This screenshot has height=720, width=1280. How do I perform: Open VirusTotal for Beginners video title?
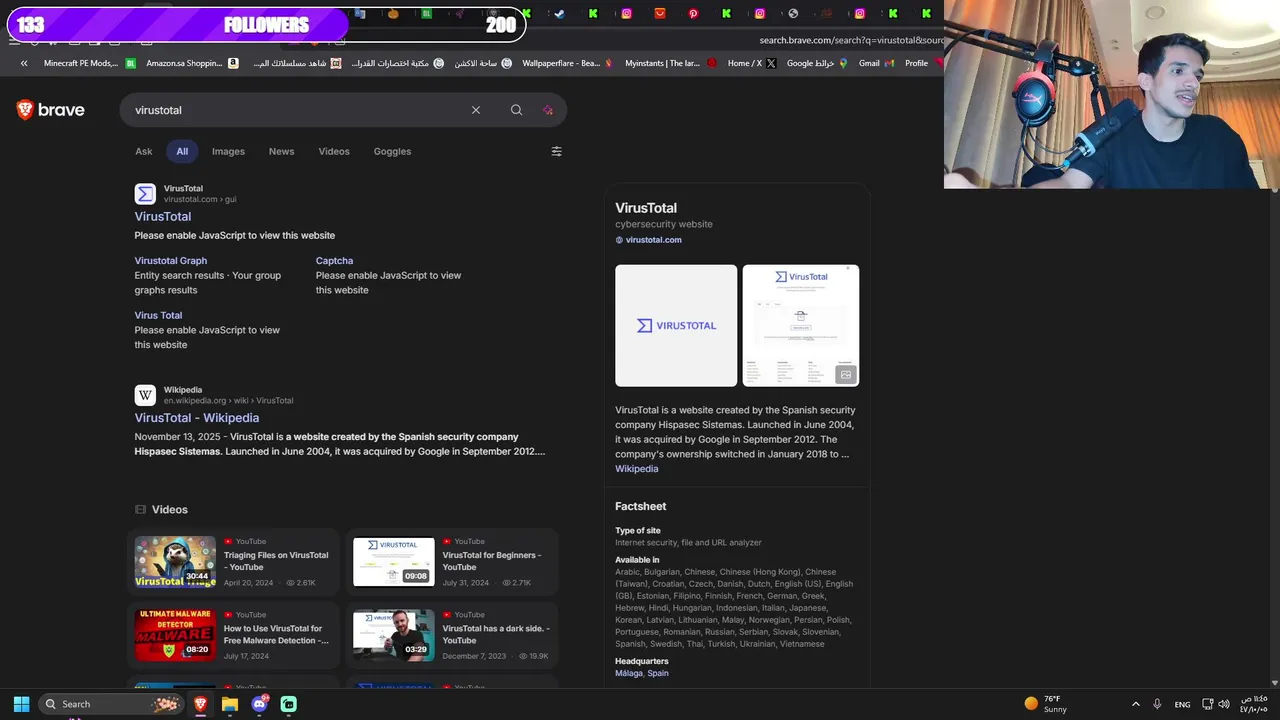pyautogui.click(x=492, y=561)
